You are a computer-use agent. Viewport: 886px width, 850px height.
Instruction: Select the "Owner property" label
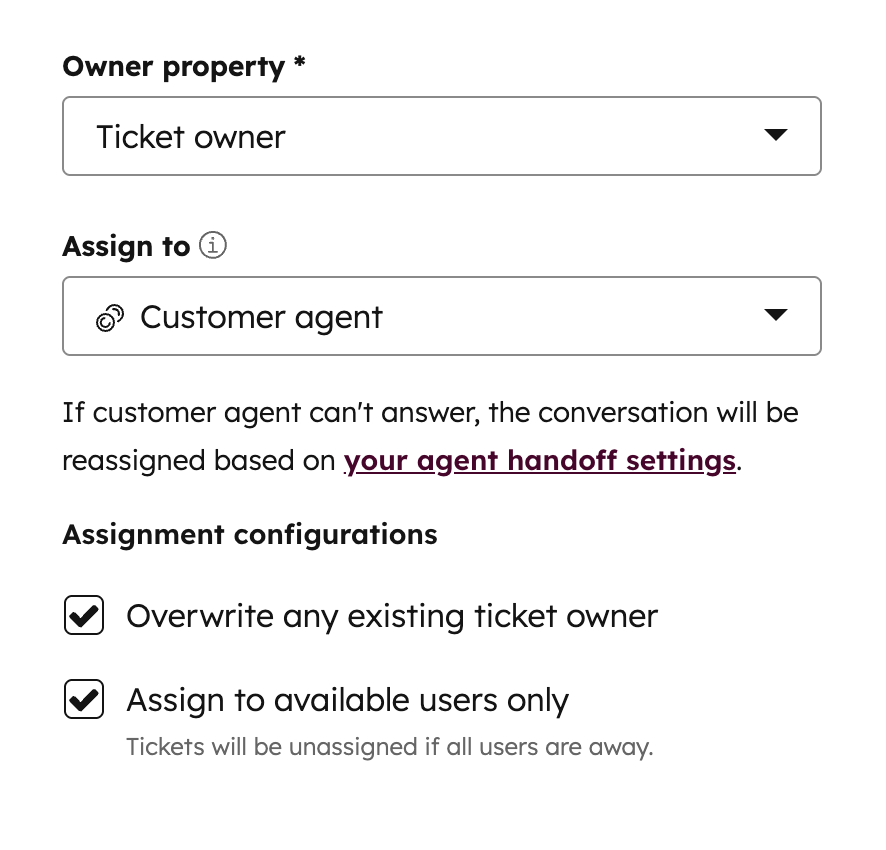(x=175, y=66)
